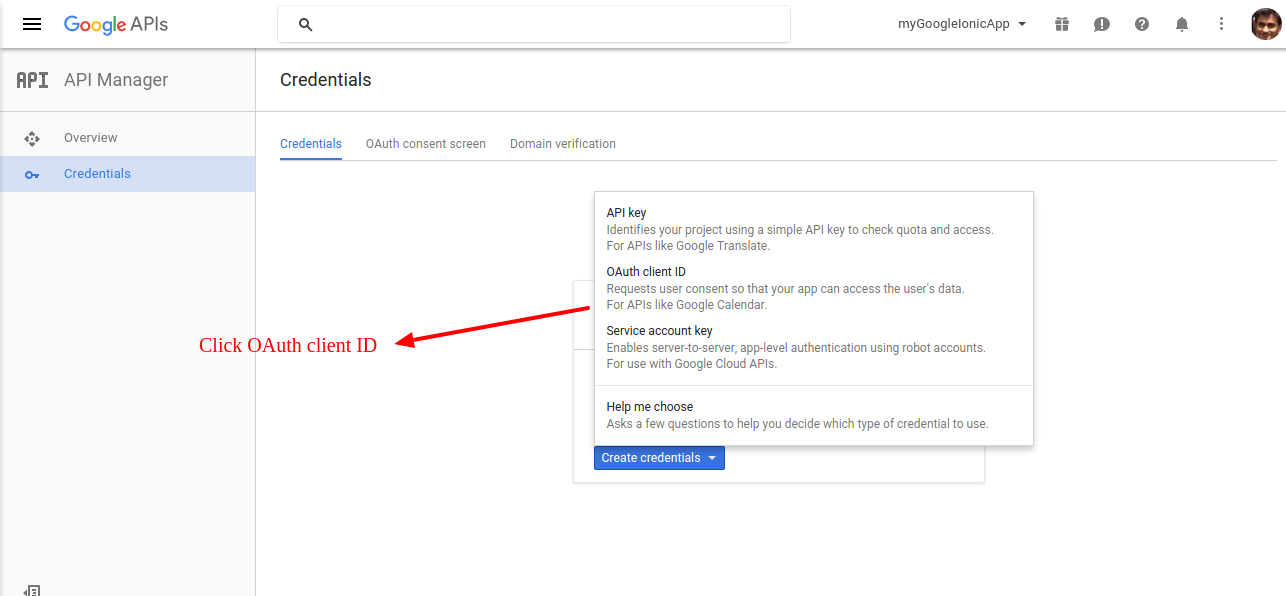Choose OAuth client ID option
1286x596 pixels.
(x=814, y=288)
